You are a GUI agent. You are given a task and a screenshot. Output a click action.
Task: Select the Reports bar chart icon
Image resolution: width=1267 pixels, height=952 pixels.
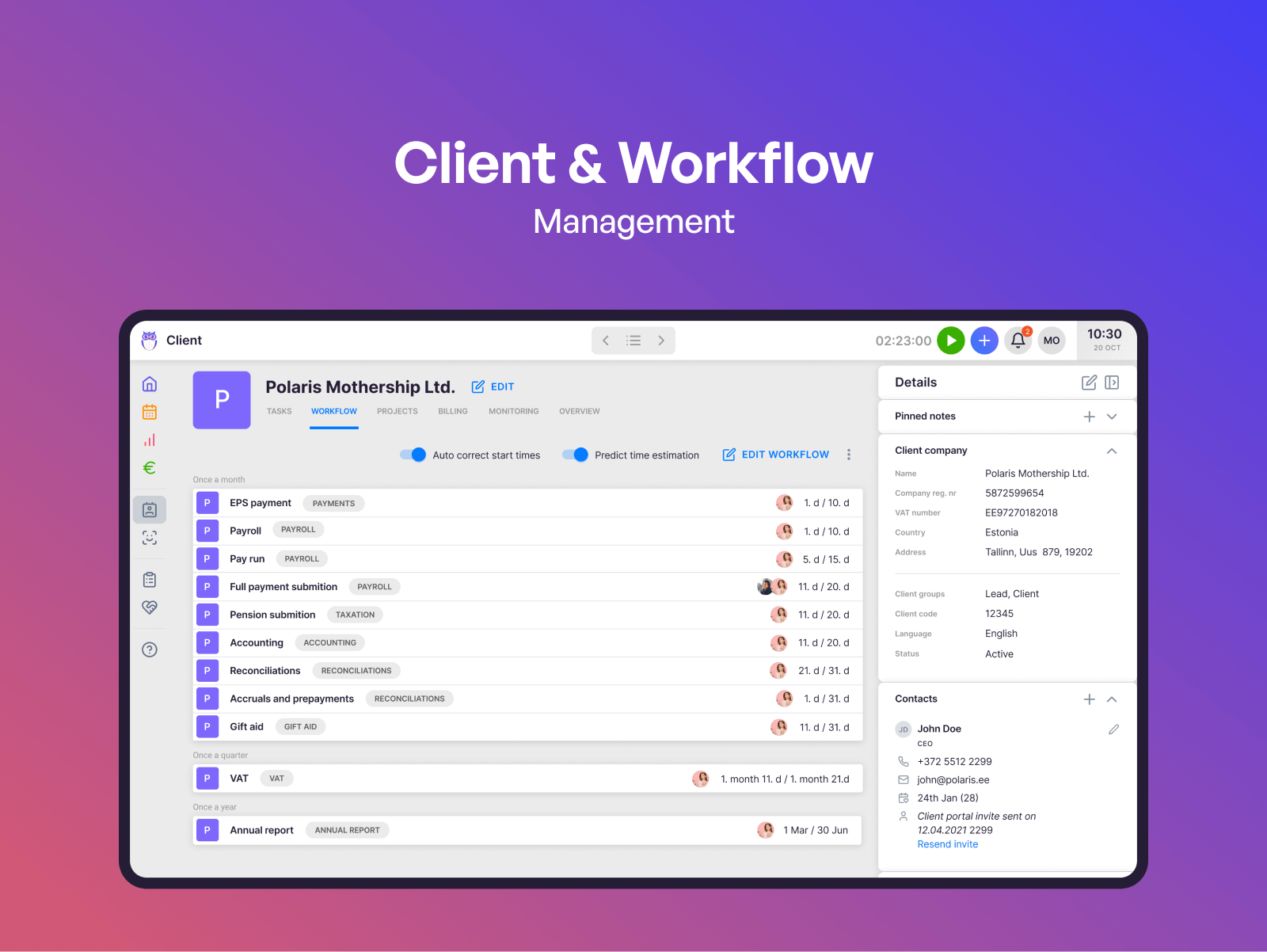tap(150, 440)
